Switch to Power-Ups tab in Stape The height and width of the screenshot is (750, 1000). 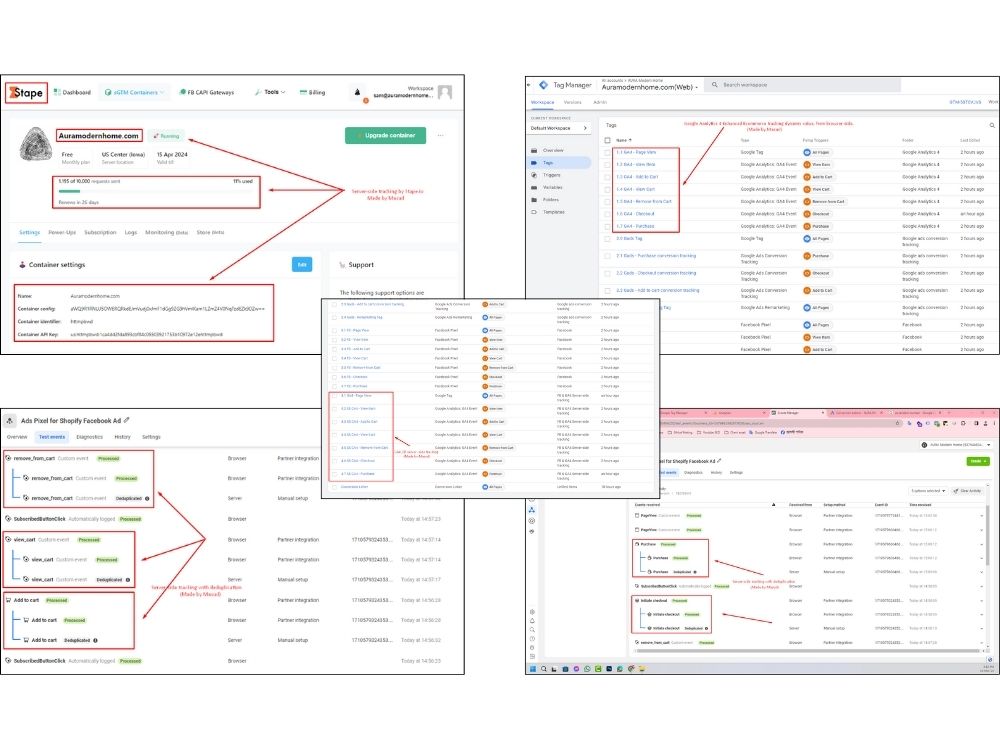tap(62, 232)
